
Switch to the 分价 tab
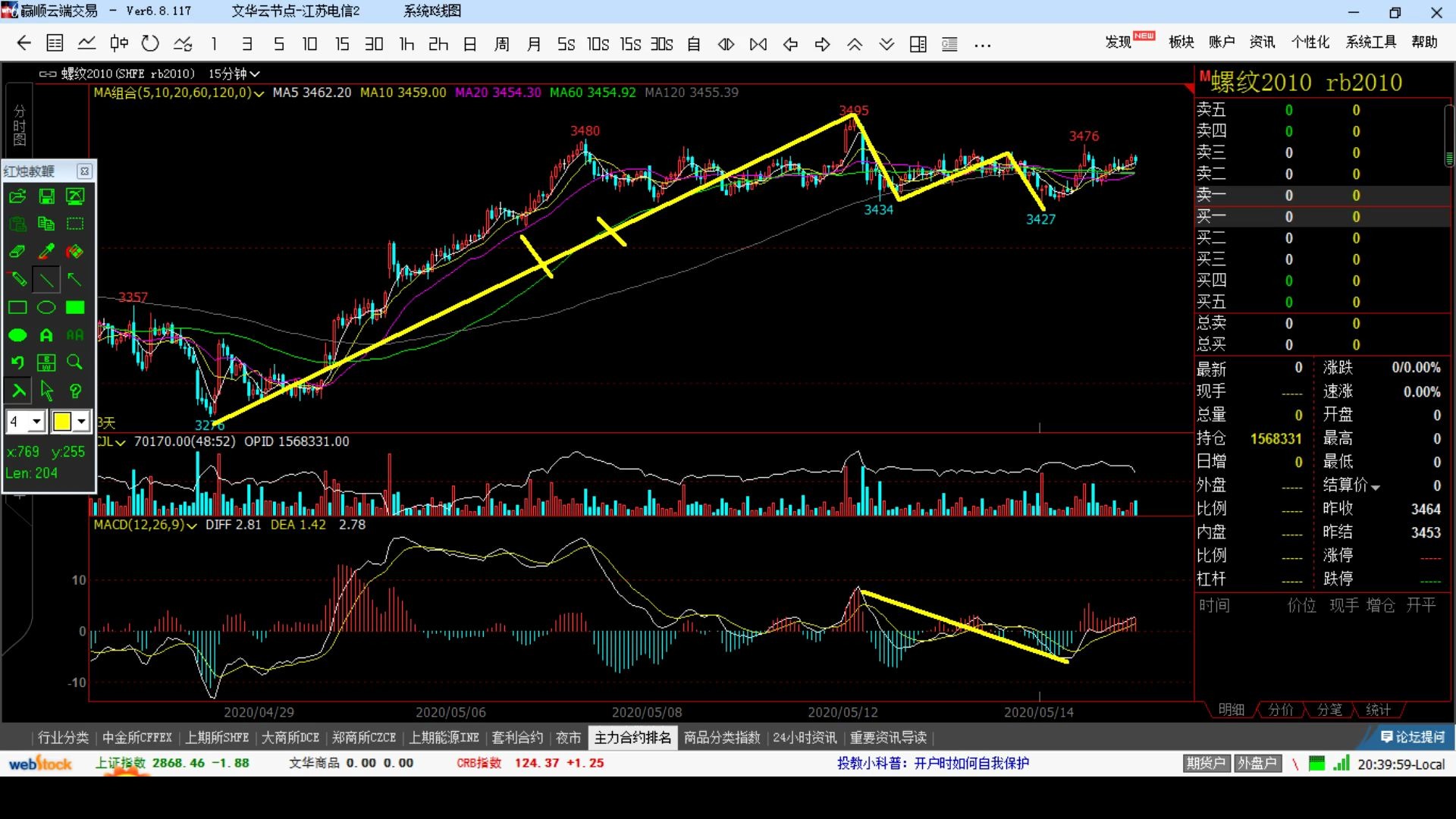(1281, 710)
